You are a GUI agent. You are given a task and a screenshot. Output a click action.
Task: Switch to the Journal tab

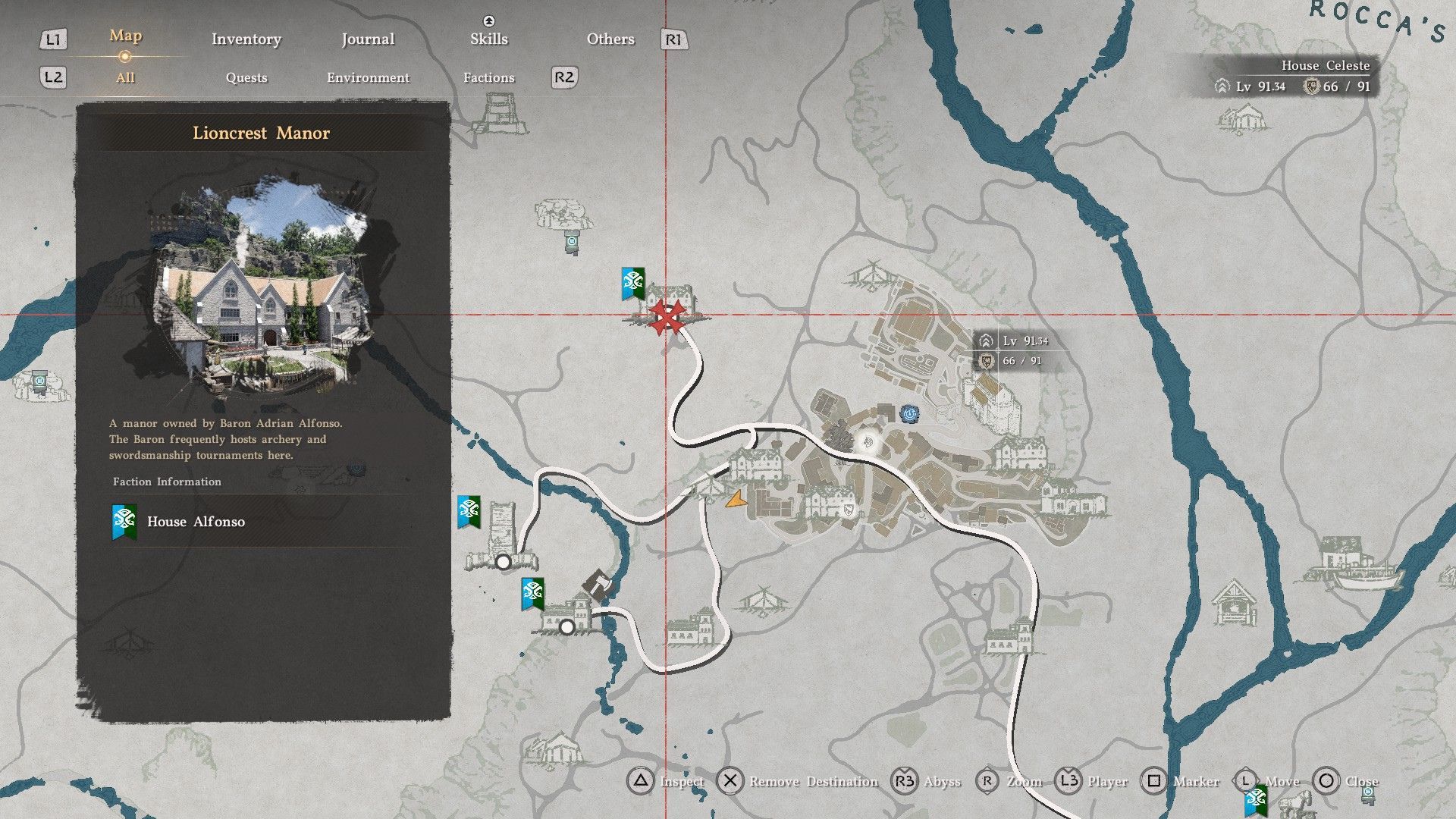coord(368,39)
